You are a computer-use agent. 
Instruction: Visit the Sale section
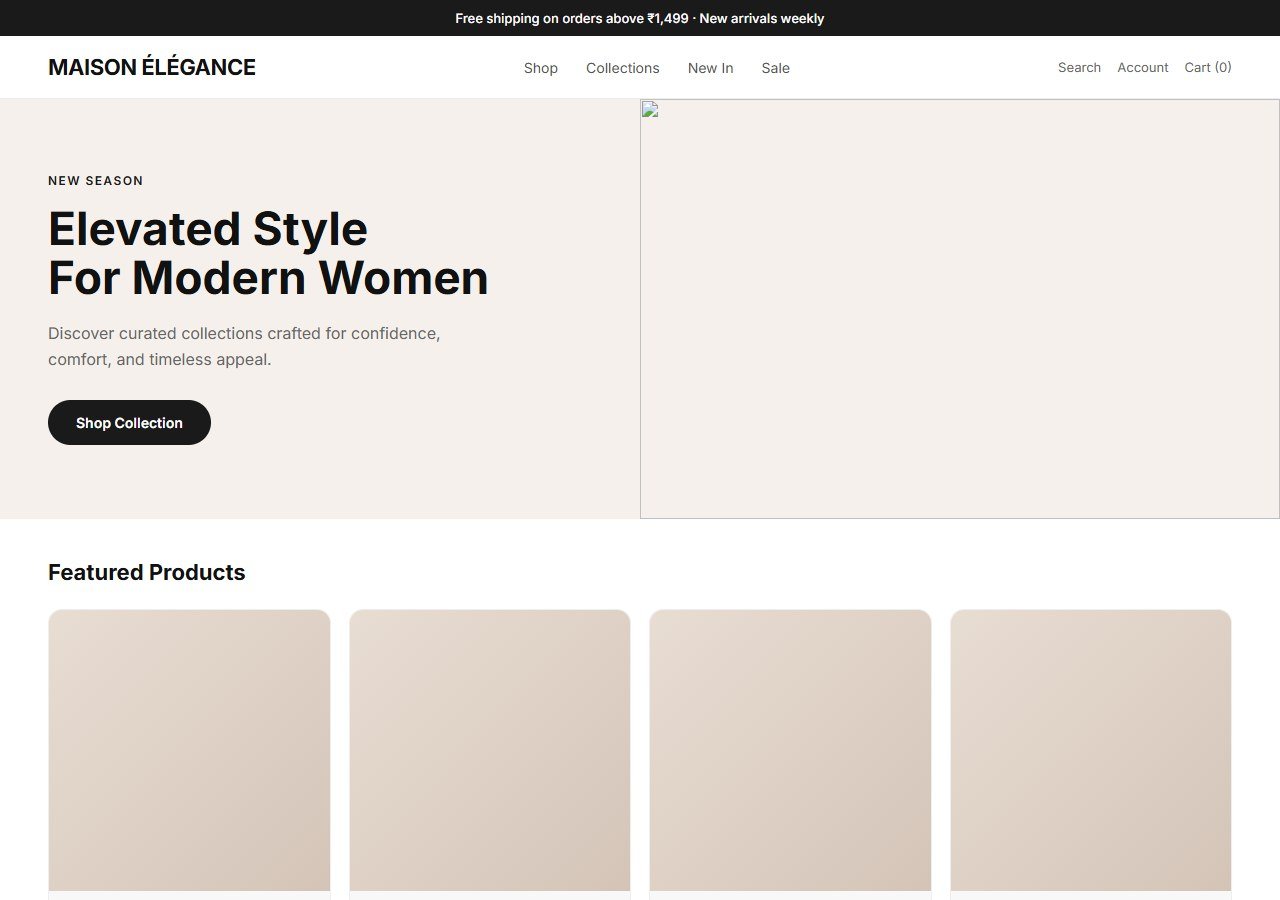776,68
